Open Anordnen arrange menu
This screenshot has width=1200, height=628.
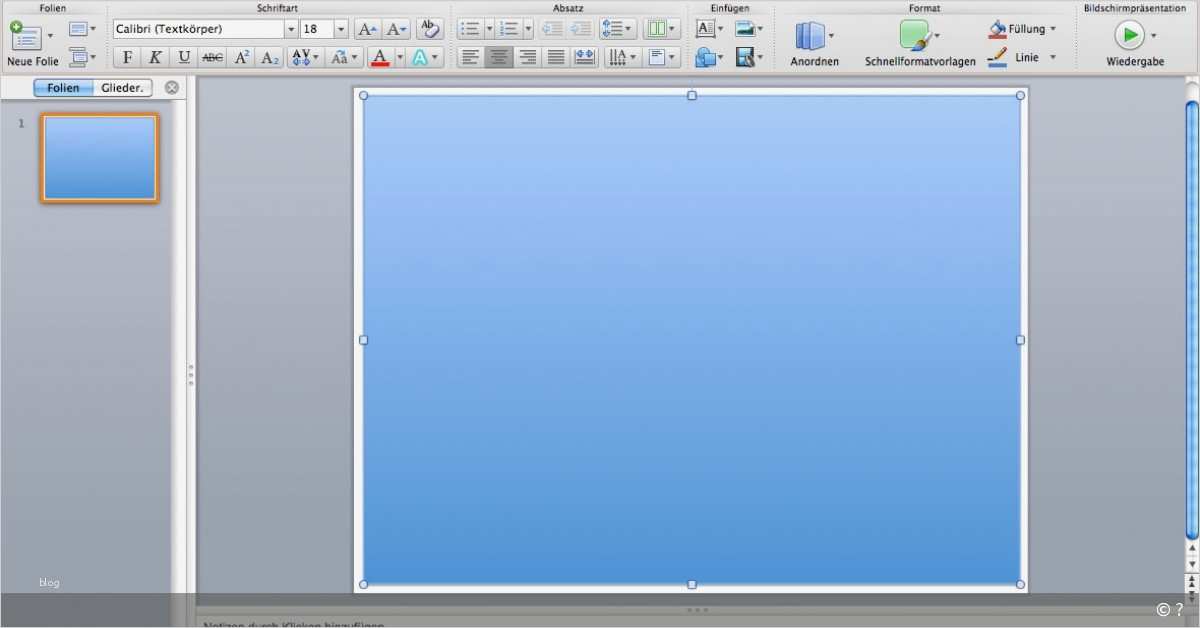[x=814, y=44]
